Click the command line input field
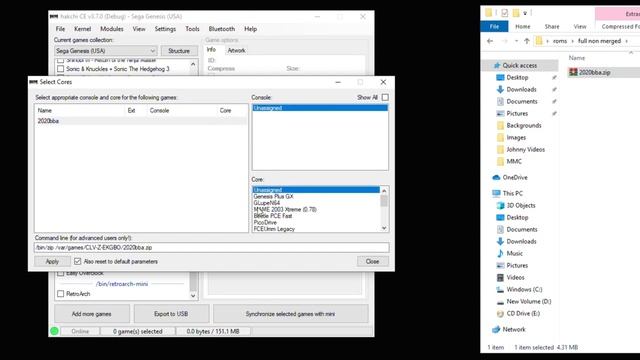The height and width of the screenshot is (360, 640). pyautogui.click(x=211, y=247)
